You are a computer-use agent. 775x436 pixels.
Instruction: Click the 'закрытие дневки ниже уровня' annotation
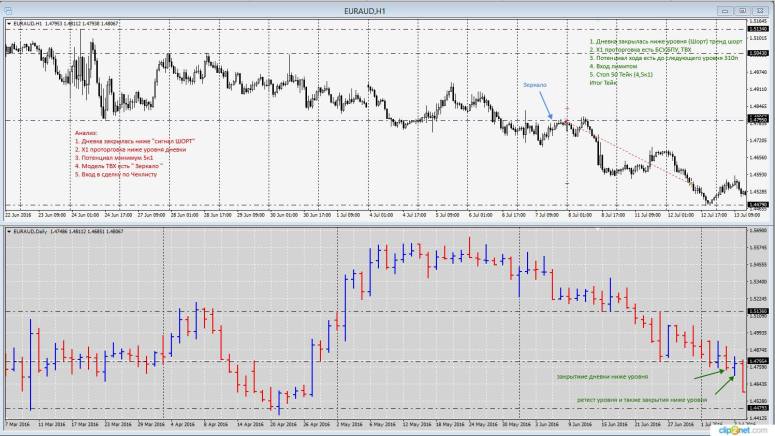click(601, 376)
